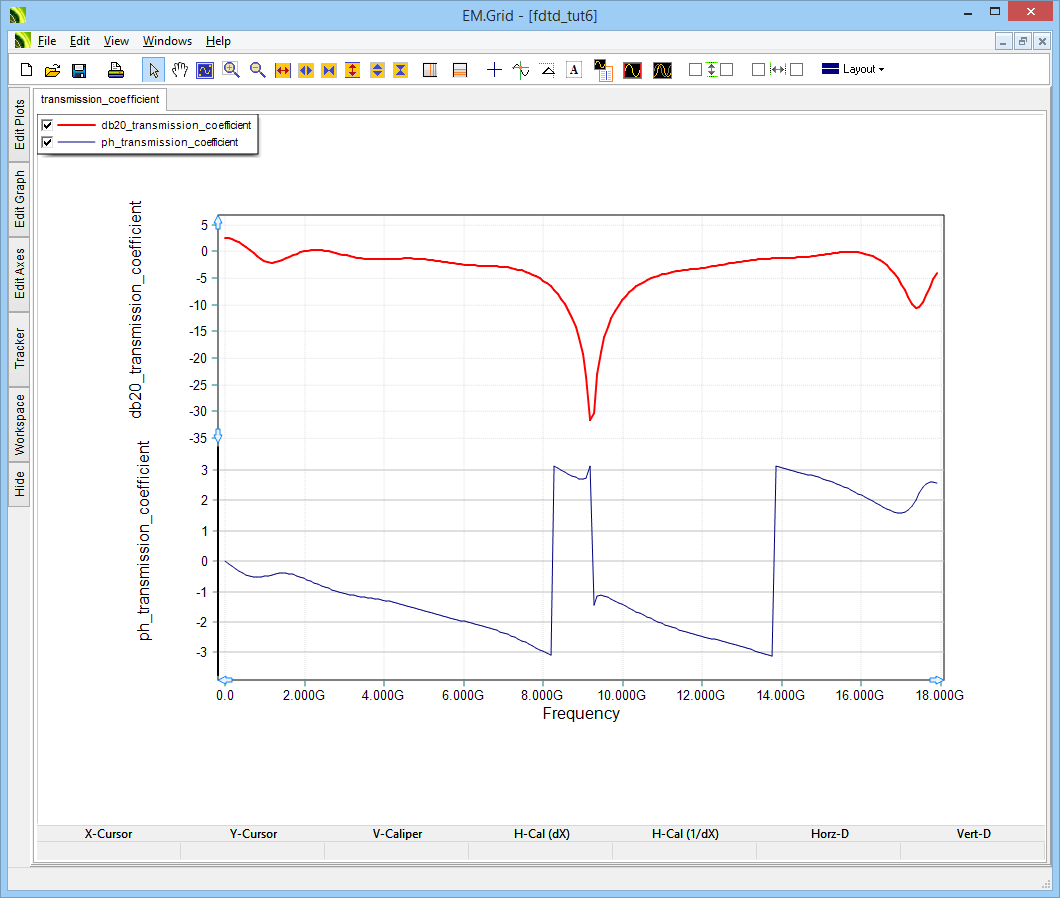
Task: Open the Tracker side panel
Action: [20, 349]
